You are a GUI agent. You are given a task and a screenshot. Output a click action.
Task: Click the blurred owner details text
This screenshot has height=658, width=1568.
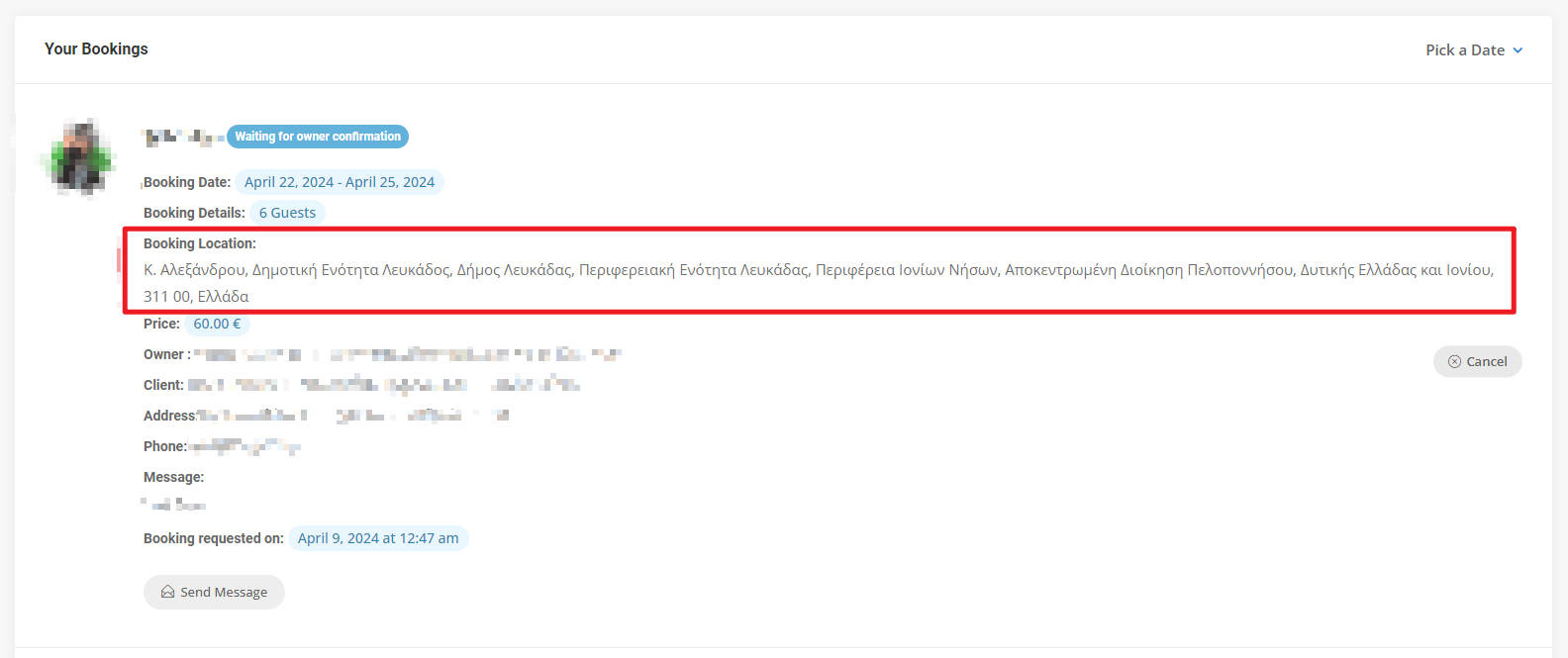[x=407, y=354]
